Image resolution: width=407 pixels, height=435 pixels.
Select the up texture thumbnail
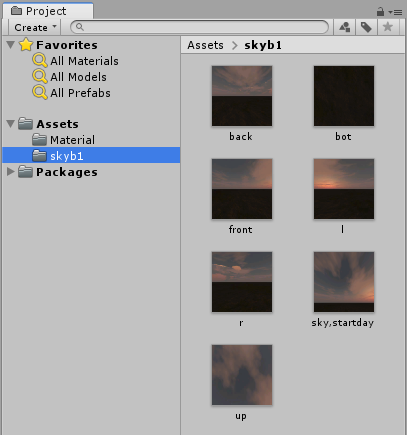(242, 375)
